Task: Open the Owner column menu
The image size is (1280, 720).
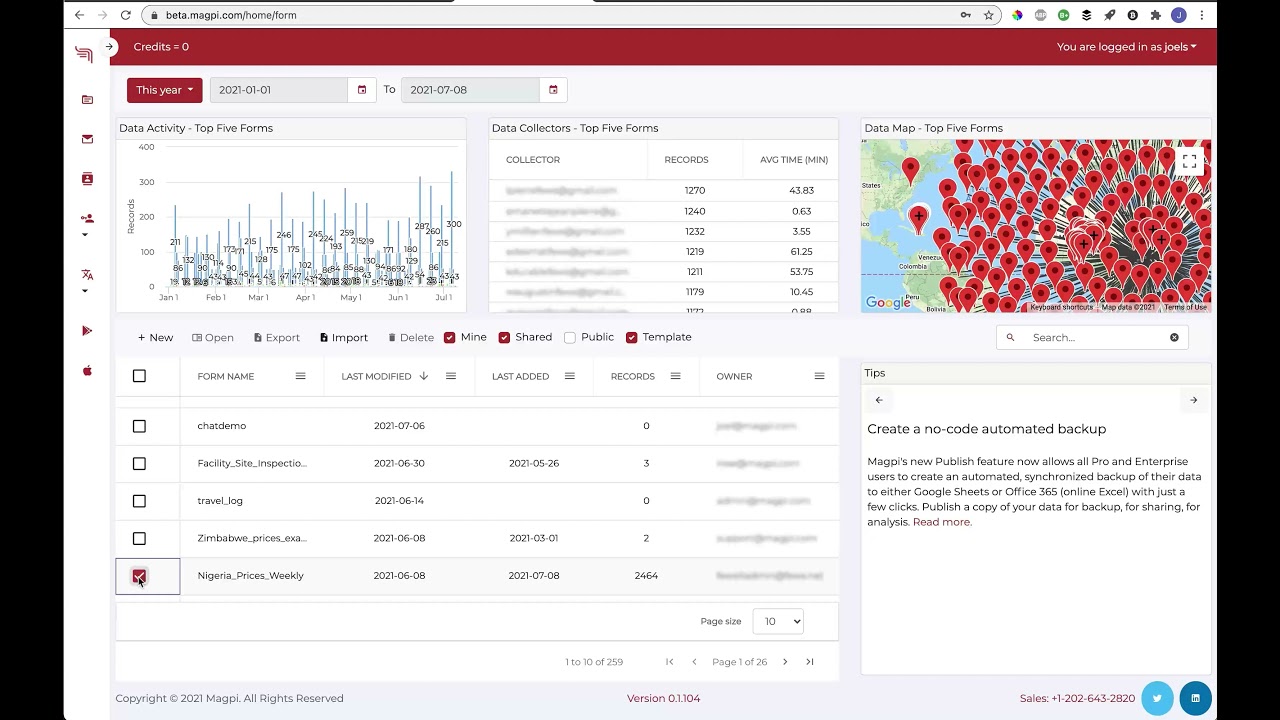Action: [819, 376]
